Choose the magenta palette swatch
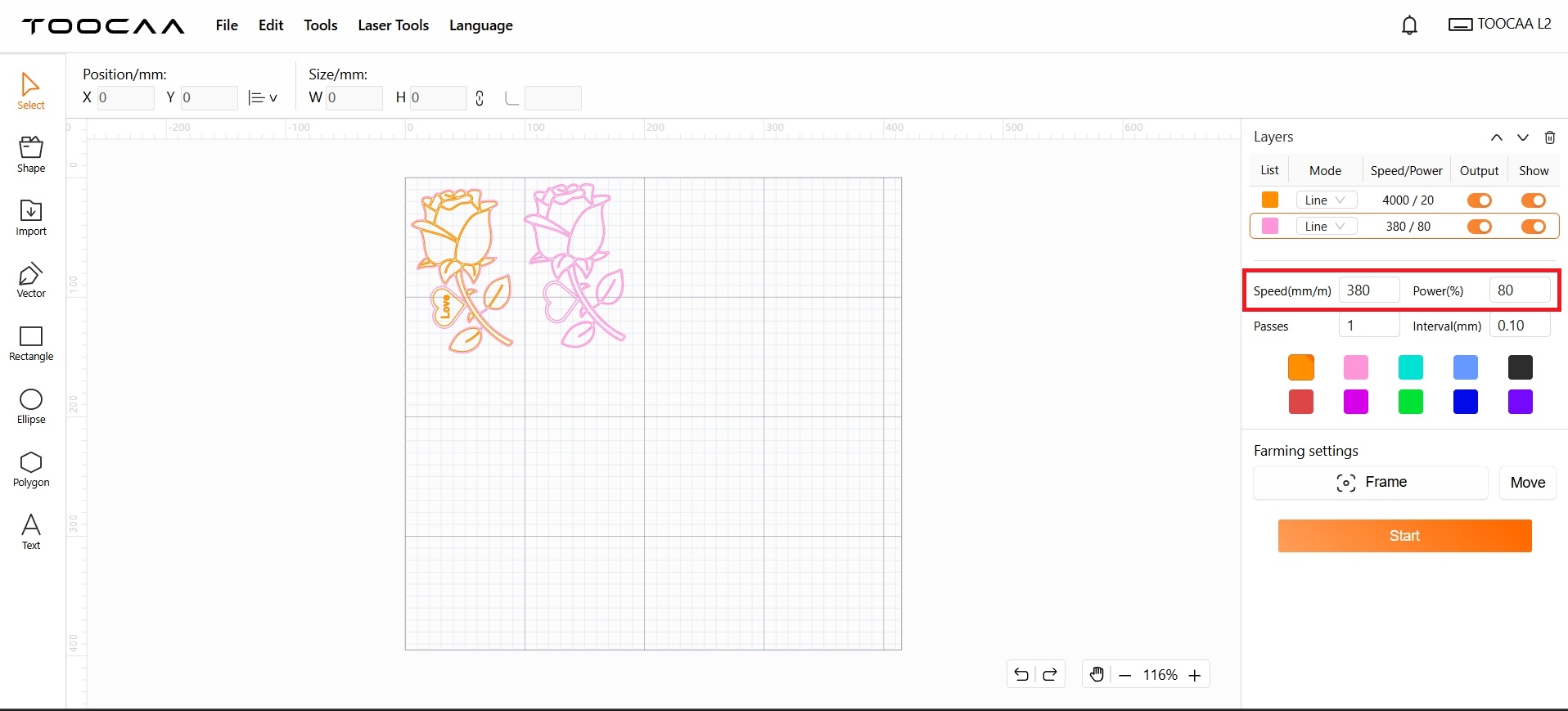Image resolution: width=1568 pixels, height=711 pixels. pos(1356,402)
